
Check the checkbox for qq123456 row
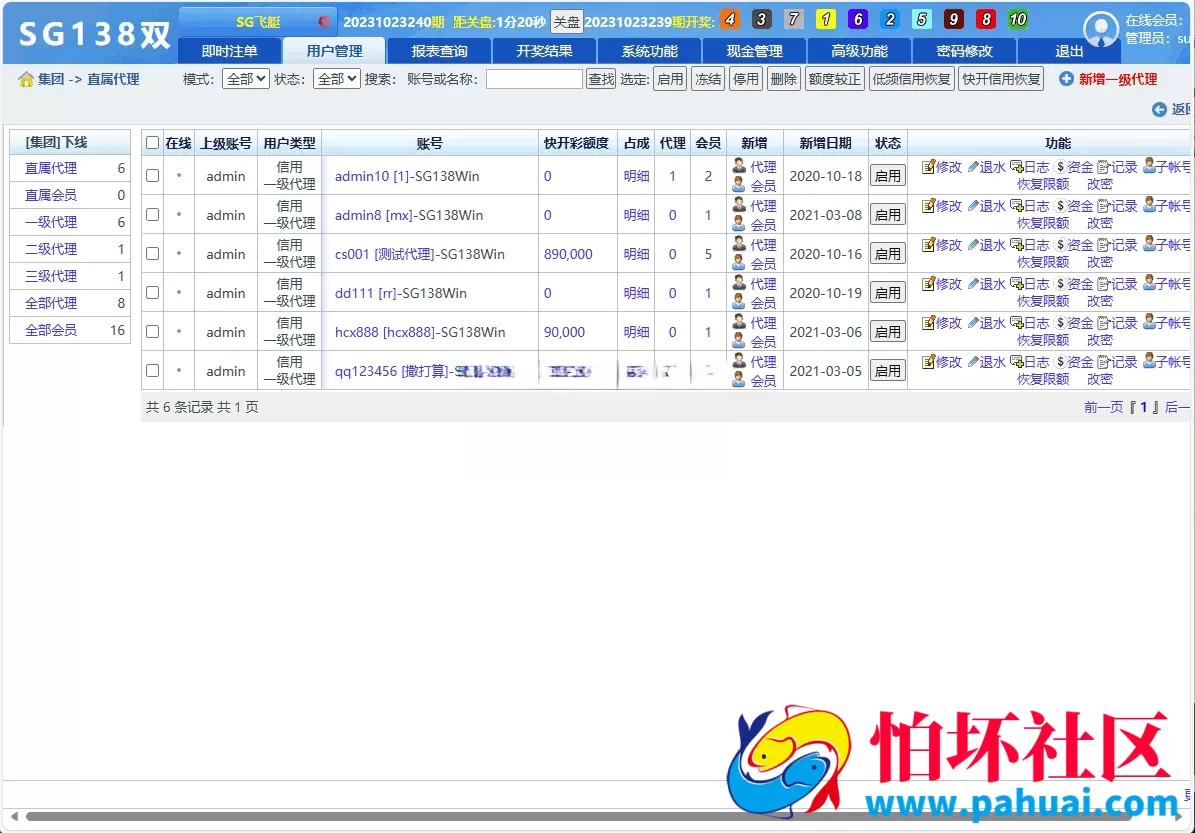[x=152, y=370]
